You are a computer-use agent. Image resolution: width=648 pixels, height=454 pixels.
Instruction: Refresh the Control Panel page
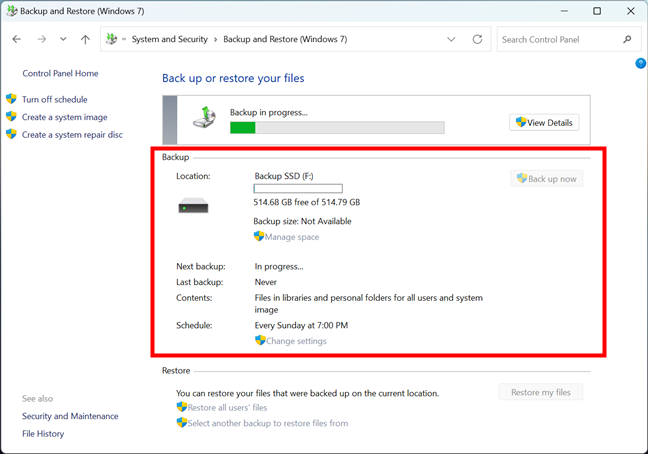477,39
